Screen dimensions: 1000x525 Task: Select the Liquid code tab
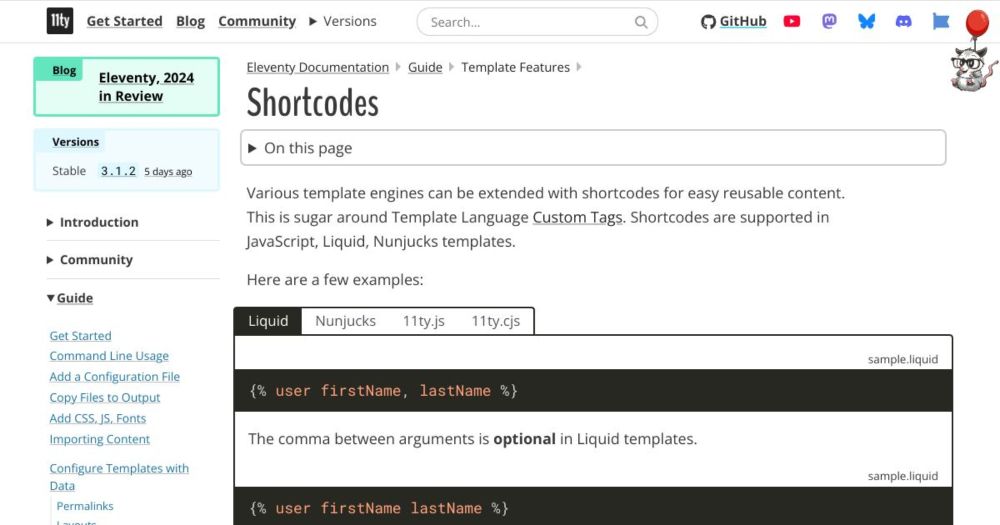coord(268,321)
